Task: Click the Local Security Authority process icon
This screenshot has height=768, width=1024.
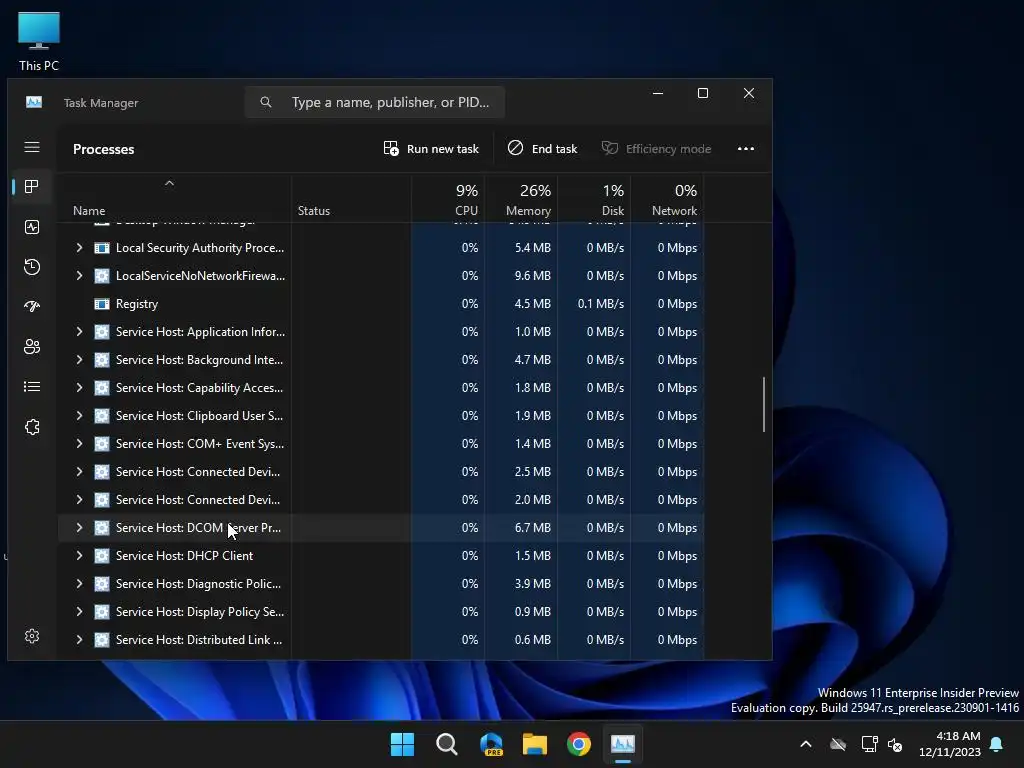Action: (102, 248)
